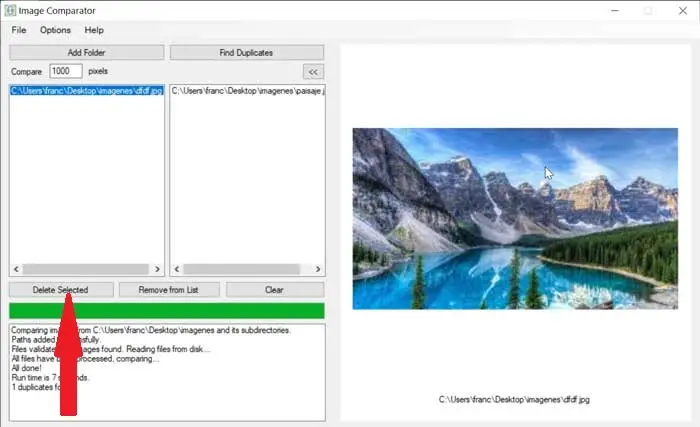Click the mountain lake preview image
The height and width of the screenshot is (427, 700).
pyautogui.click(x=515, y=218)
